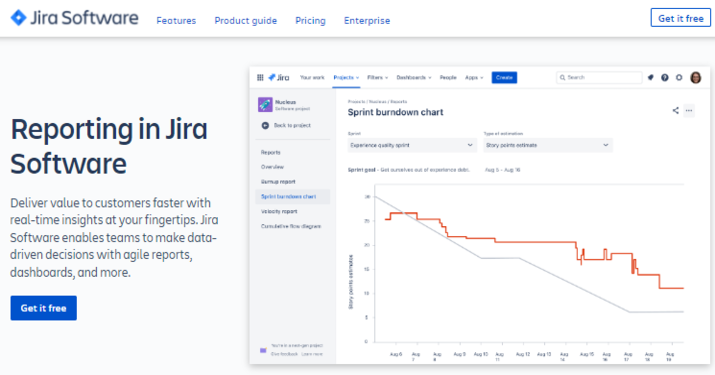The height and width of the screenshot is (375, 715).
Task: Expand the Story points estimate dropdown
Action: pos(548,145)
